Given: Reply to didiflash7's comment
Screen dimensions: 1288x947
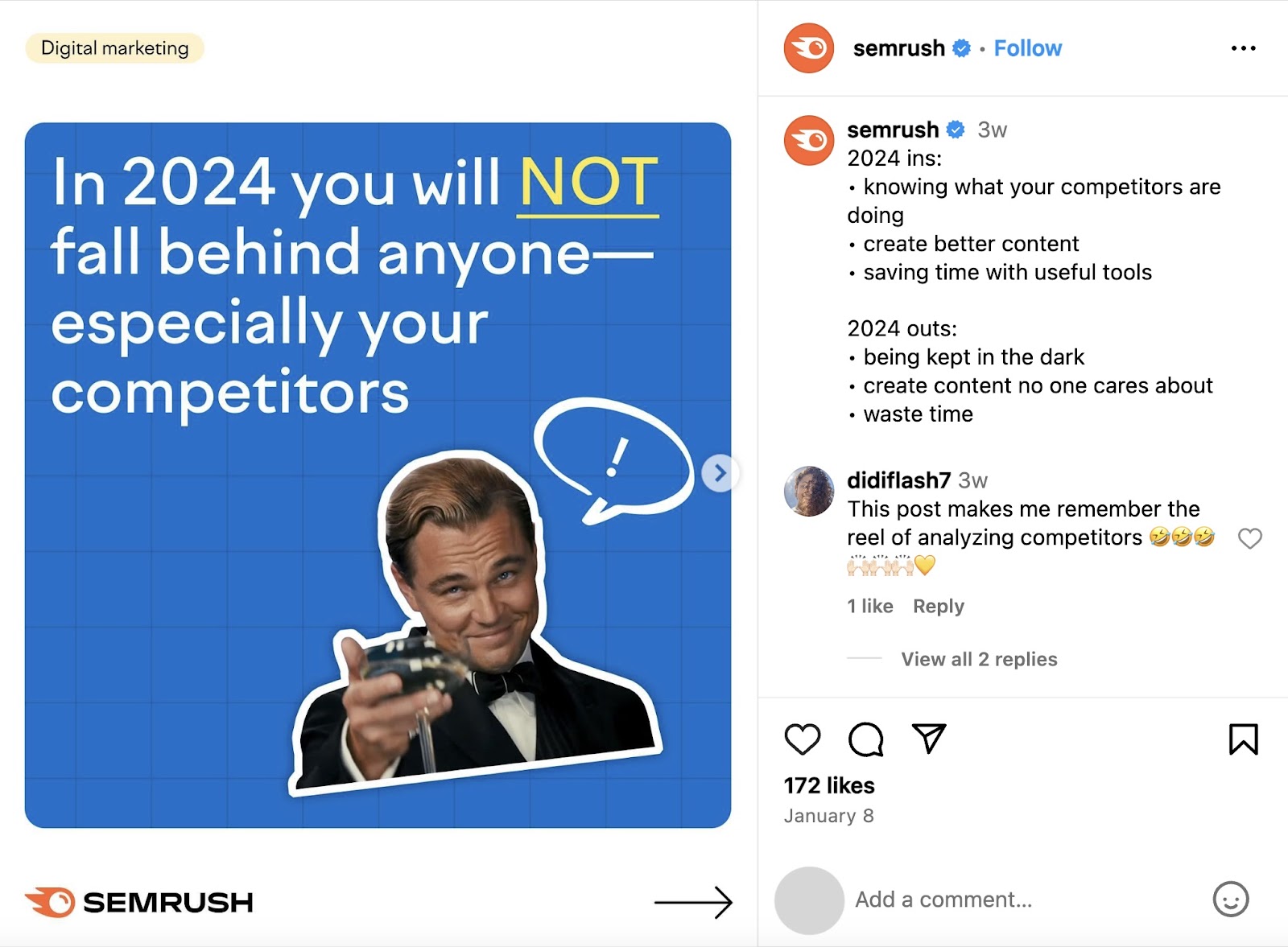Looking at the screenshot, I should [938, 606].
